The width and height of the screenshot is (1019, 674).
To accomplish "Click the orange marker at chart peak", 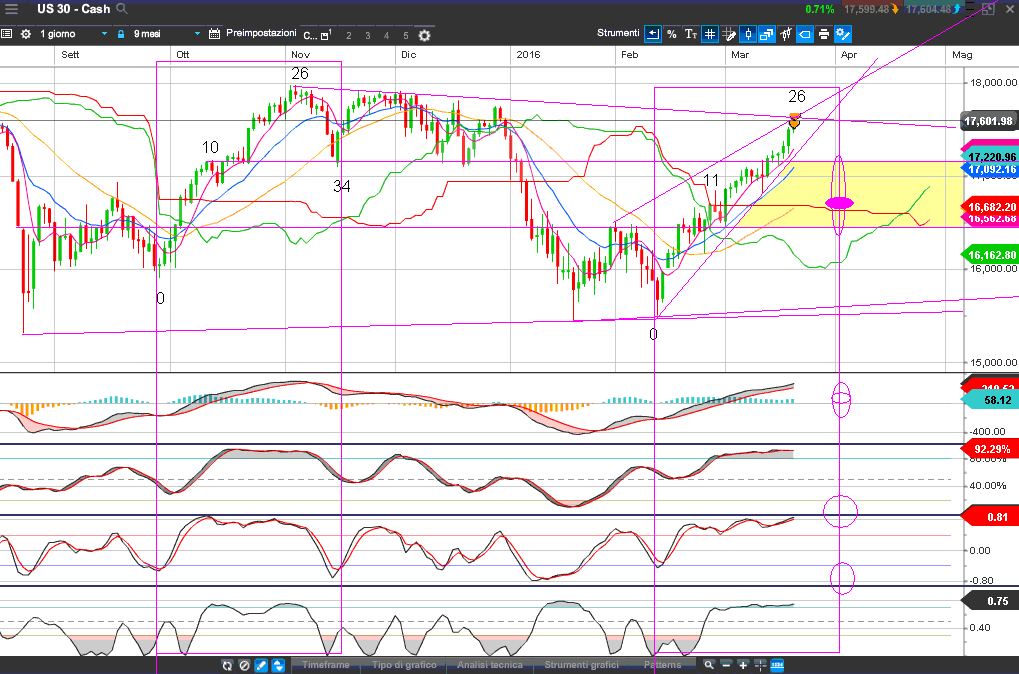I will 794,121.
